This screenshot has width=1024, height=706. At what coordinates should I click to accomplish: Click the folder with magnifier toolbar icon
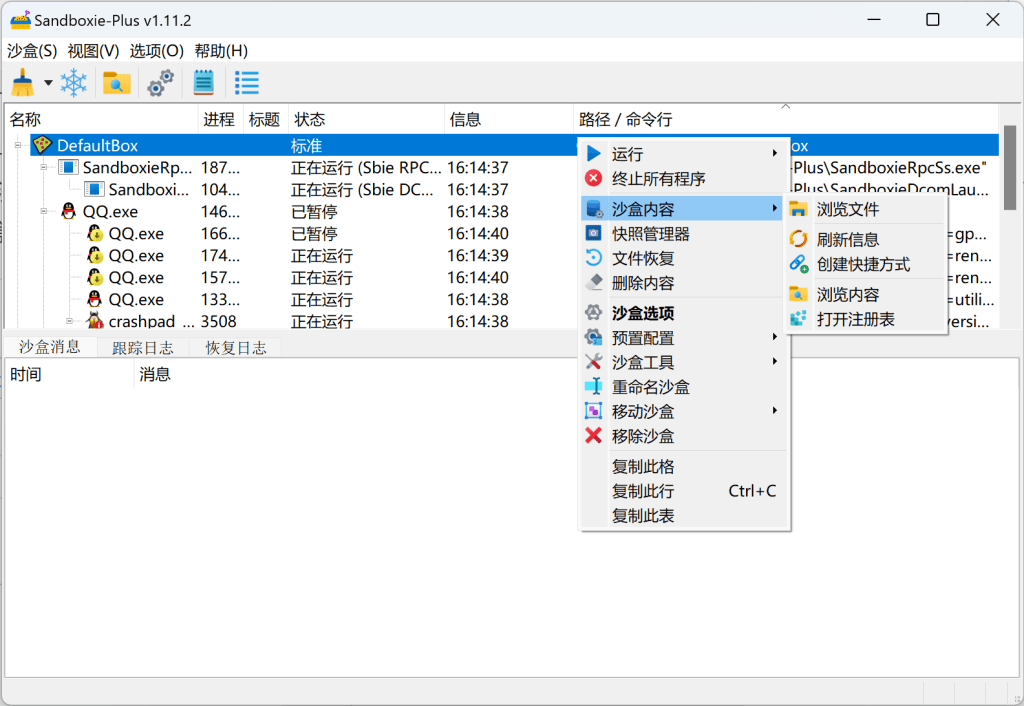pos(117,83)
